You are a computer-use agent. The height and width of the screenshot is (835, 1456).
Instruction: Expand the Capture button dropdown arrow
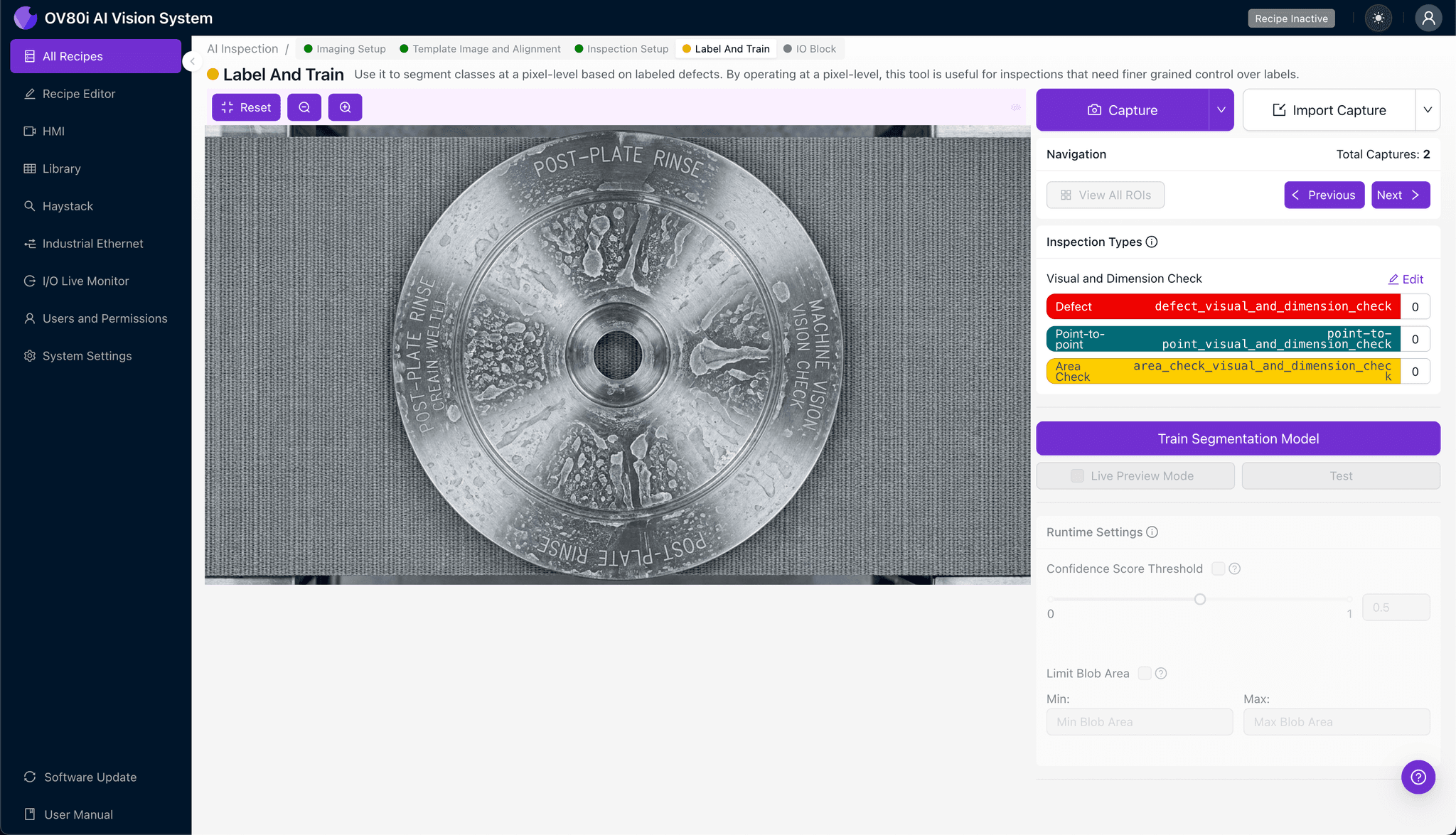click(1221, 110)
